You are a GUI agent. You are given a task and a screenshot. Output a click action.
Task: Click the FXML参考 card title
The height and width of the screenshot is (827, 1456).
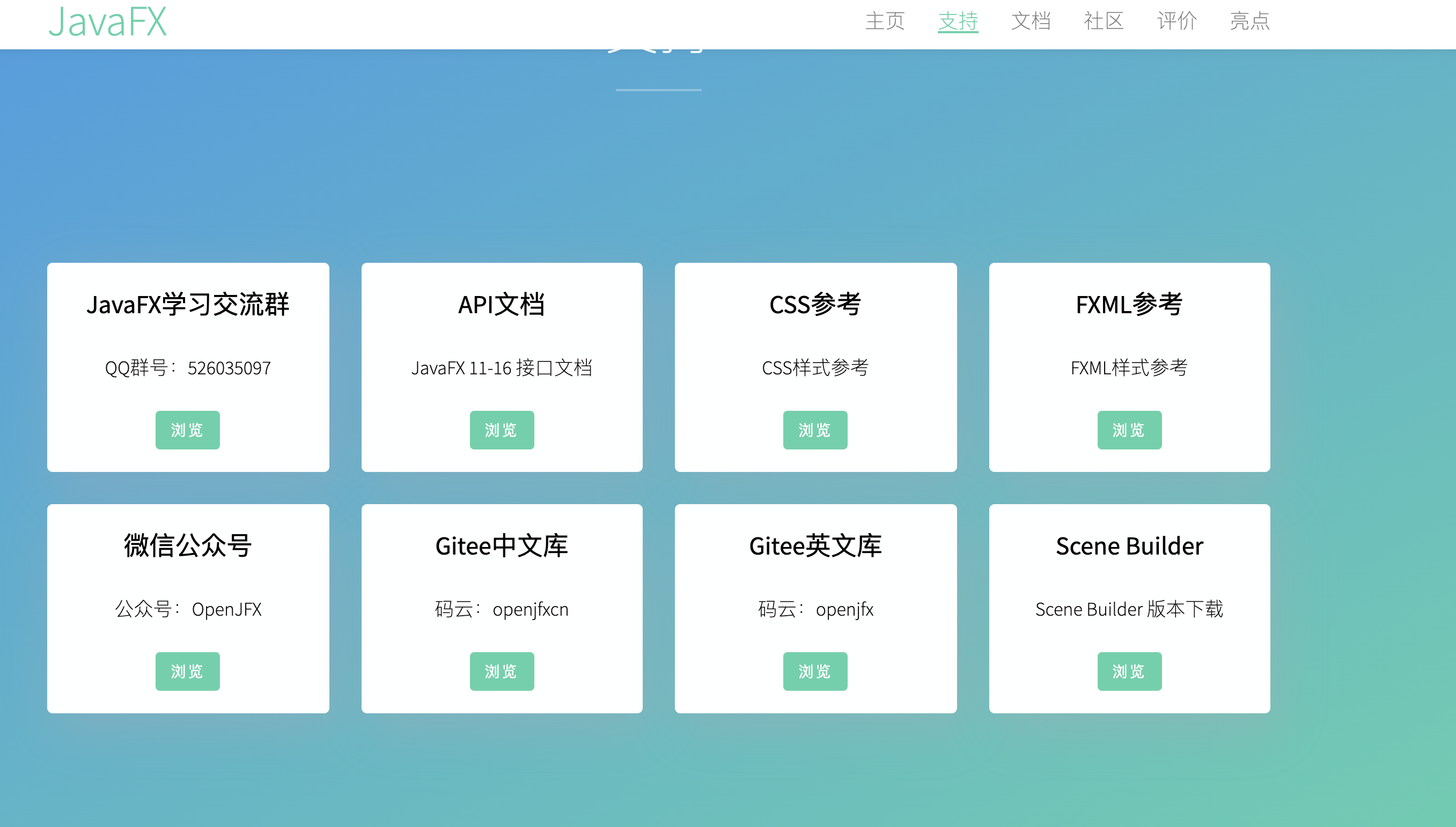pos(1129,305)
